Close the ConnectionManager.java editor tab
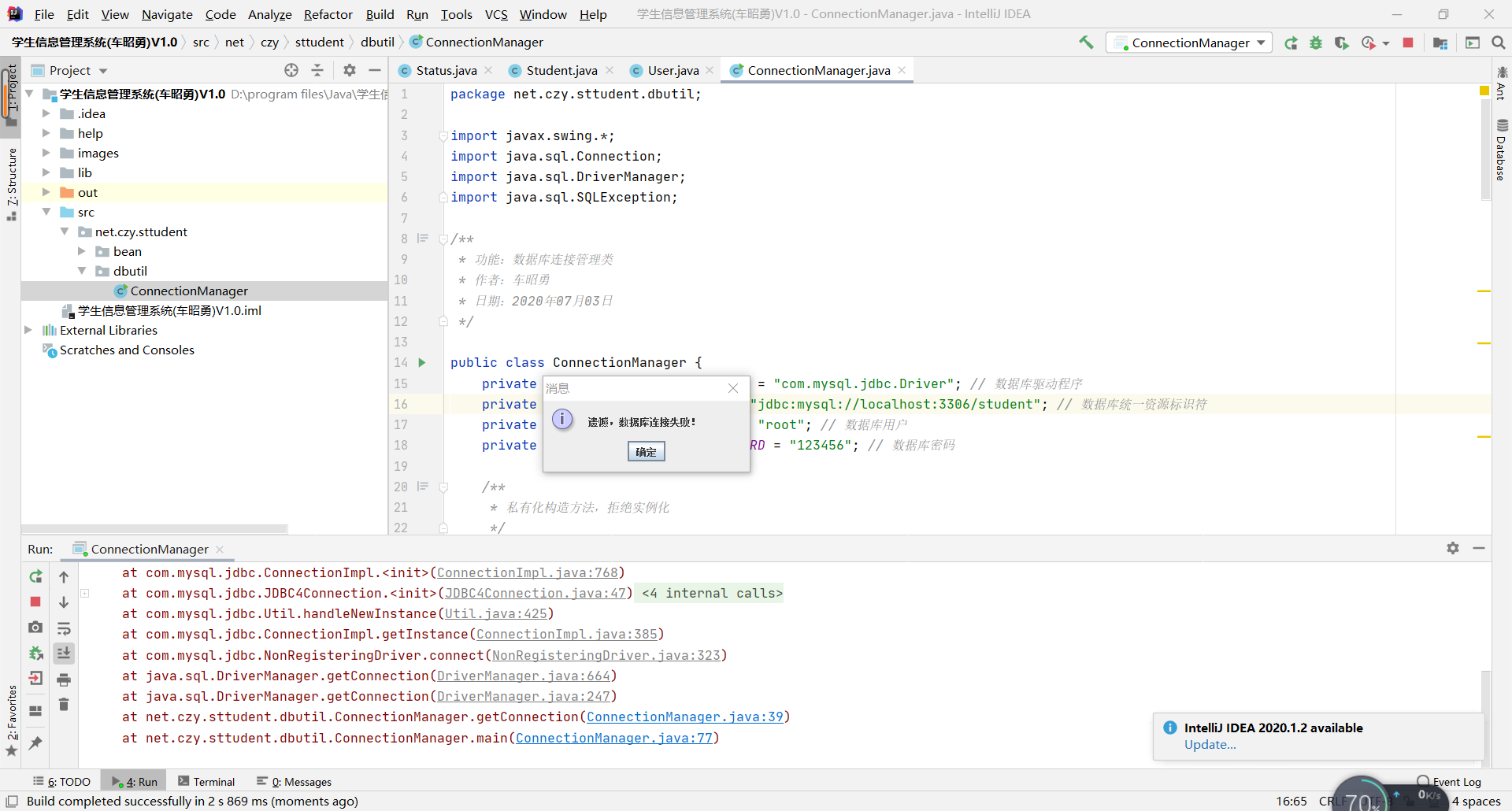This screenshot has width=1512, height=811. click(902, 70)
